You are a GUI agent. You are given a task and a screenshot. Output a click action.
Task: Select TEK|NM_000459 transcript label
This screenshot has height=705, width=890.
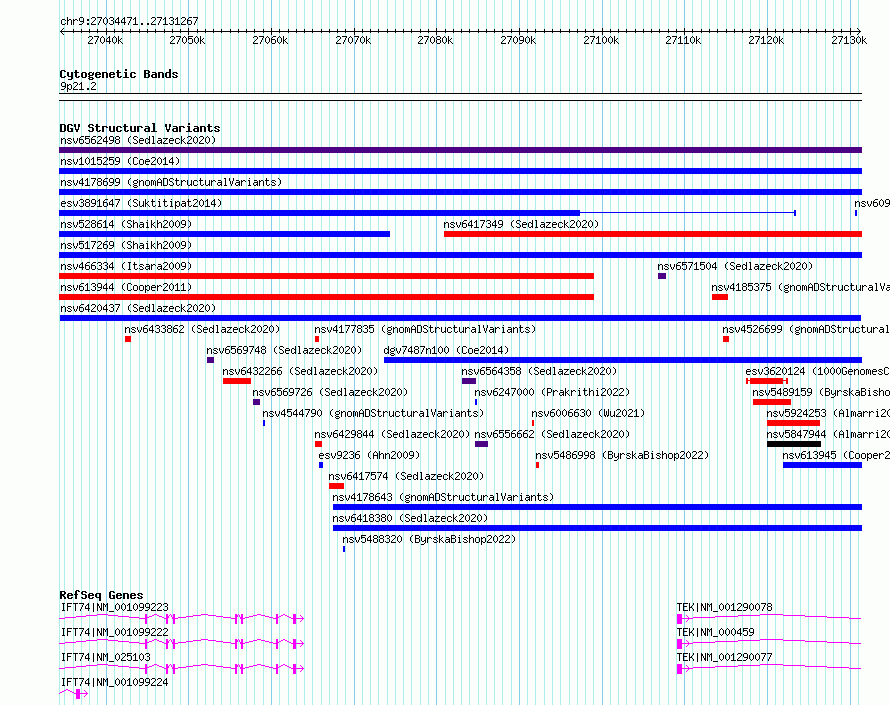tap(715, 632)
